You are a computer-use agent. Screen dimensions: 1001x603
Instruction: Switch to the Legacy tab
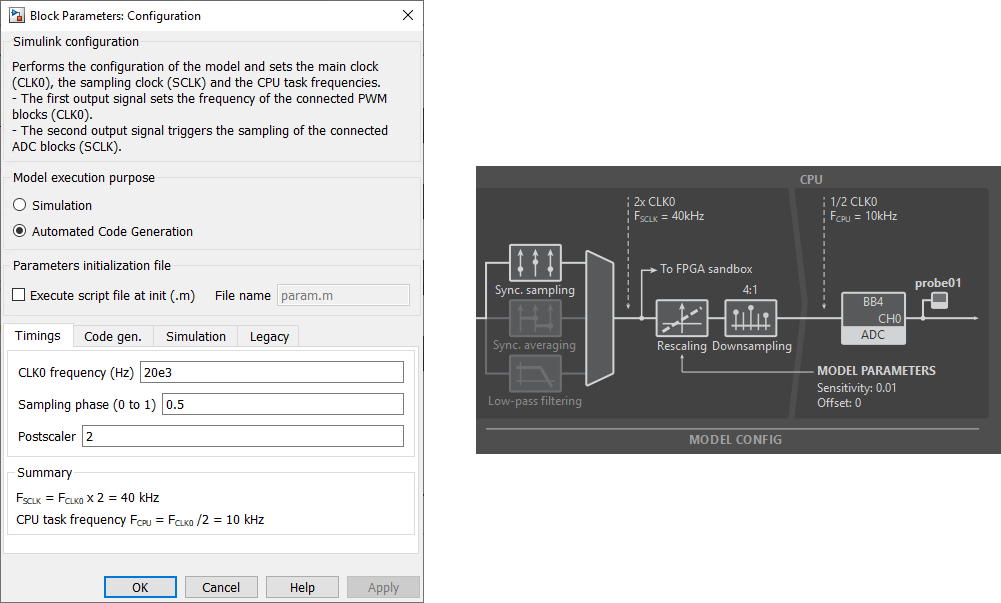click(x=271, y=336)
